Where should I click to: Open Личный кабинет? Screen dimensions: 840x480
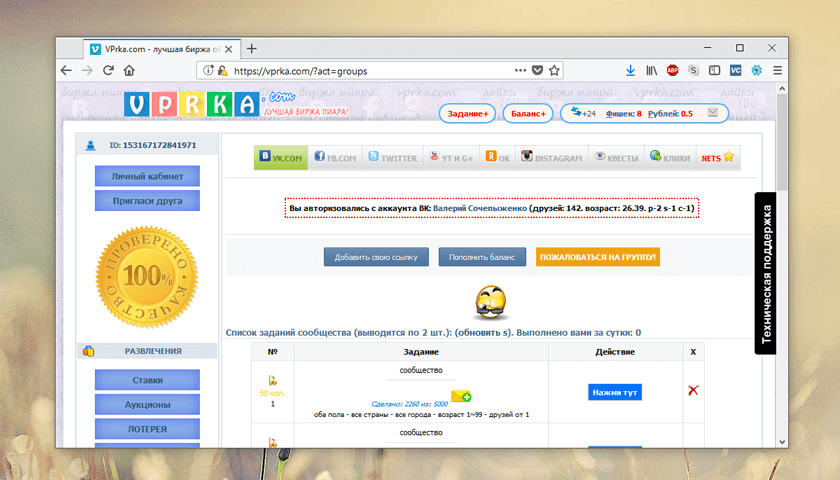[x=147, y=176]
